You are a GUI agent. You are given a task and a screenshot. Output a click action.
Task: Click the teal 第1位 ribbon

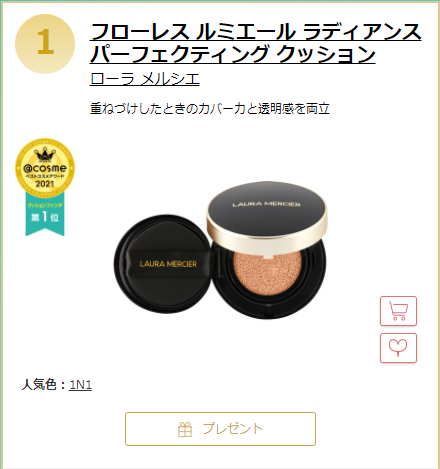click(x=45, y=215)
